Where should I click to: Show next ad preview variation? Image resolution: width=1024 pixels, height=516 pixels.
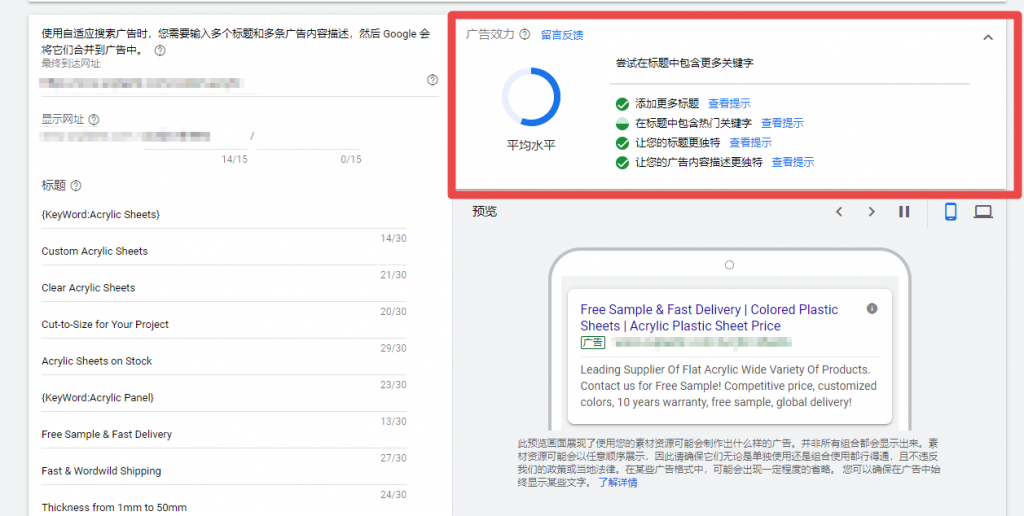point(871,212)
